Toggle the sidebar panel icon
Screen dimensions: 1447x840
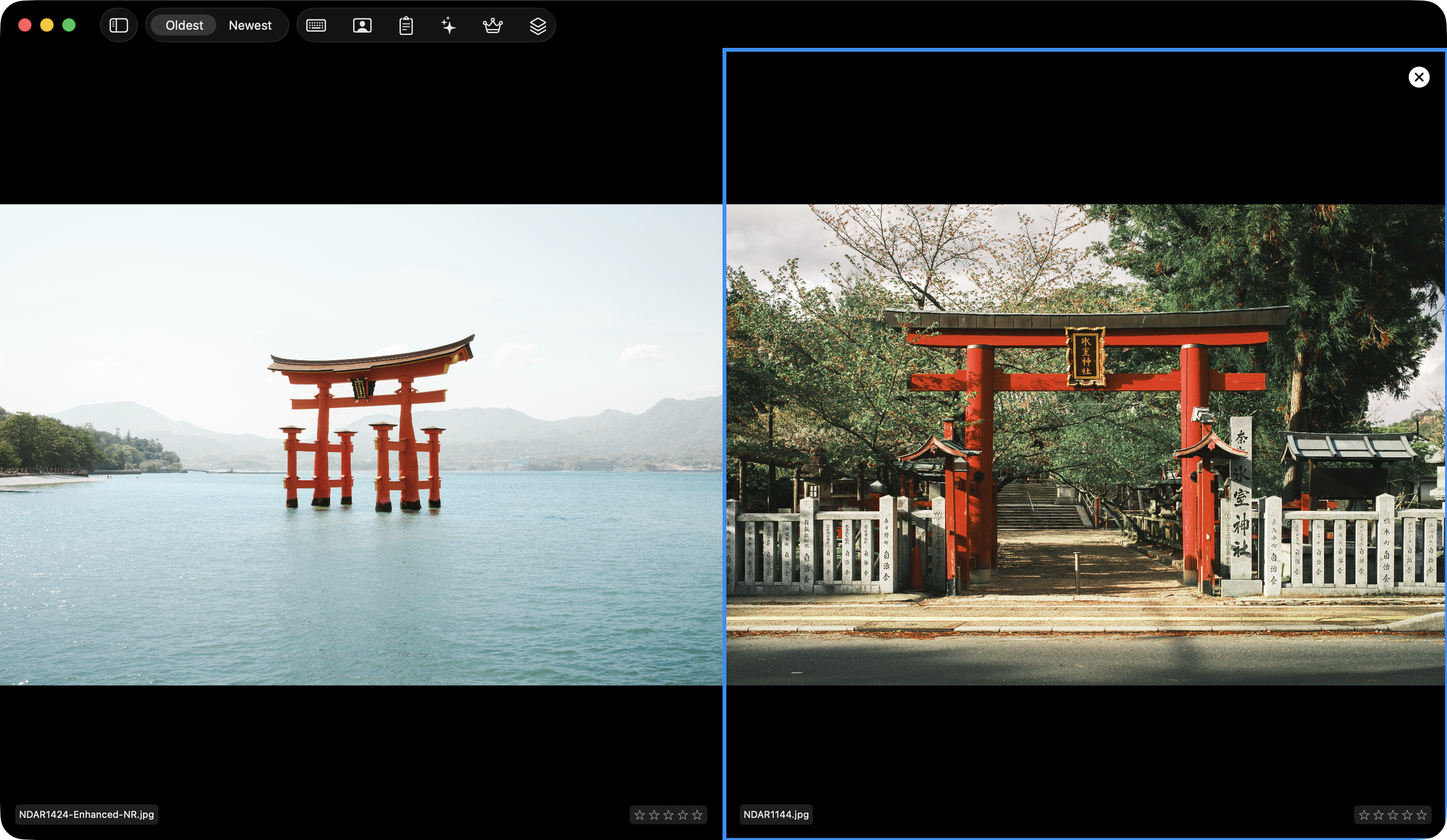(119, 25)
